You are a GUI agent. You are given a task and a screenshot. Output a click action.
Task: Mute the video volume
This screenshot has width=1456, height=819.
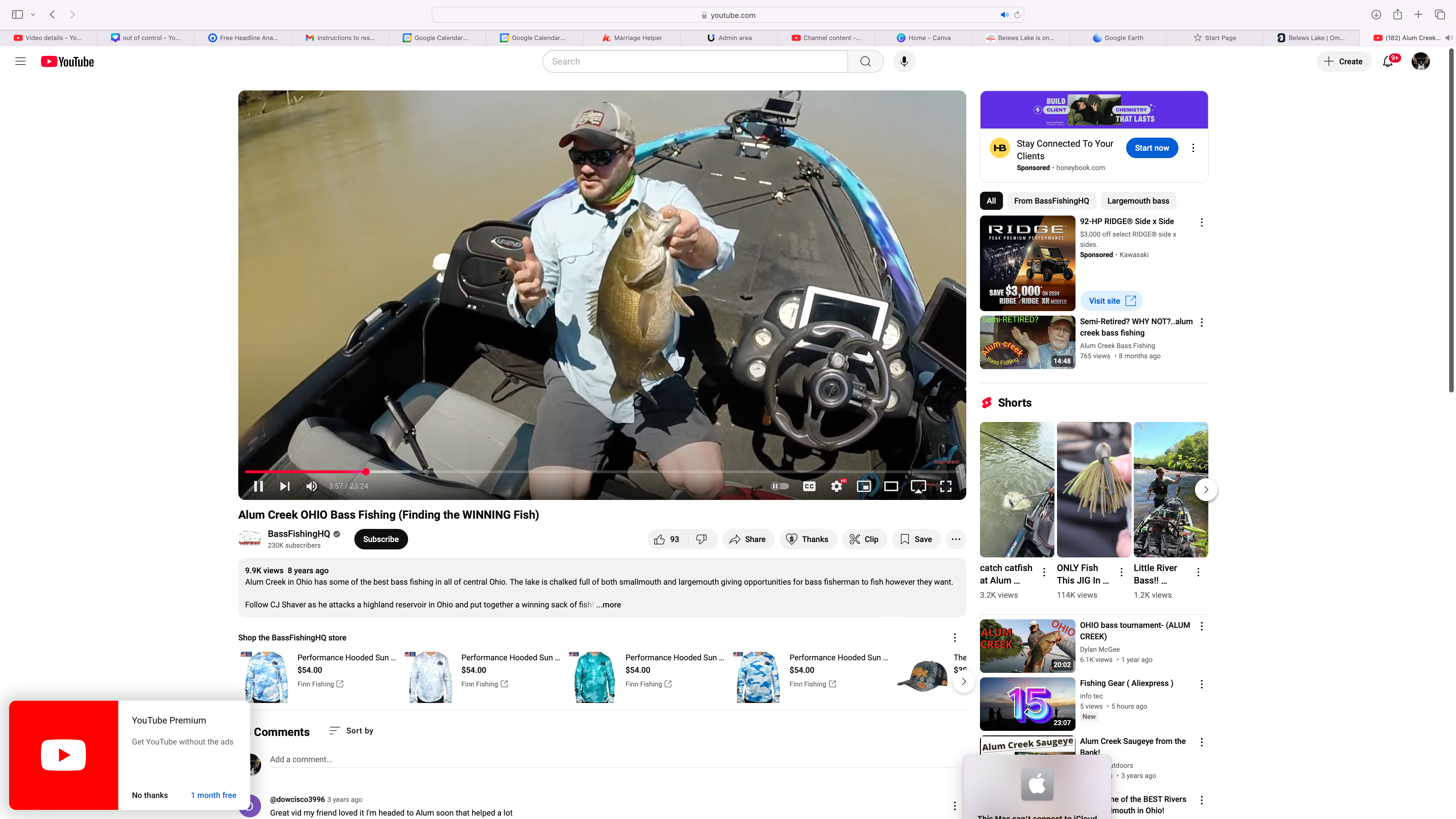pyautogui.click(x=311, y=486)
